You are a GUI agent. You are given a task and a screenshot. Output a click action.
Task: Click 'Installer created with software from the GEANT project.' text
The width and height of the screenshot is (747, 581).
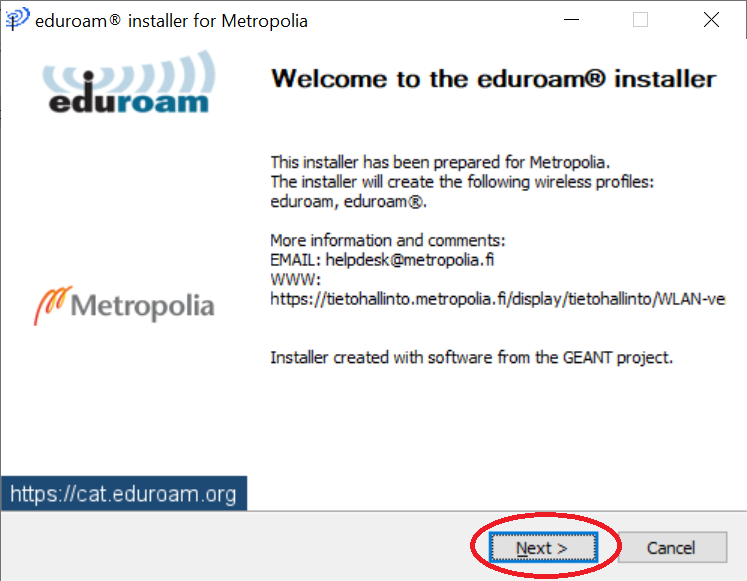click(472, 358)
